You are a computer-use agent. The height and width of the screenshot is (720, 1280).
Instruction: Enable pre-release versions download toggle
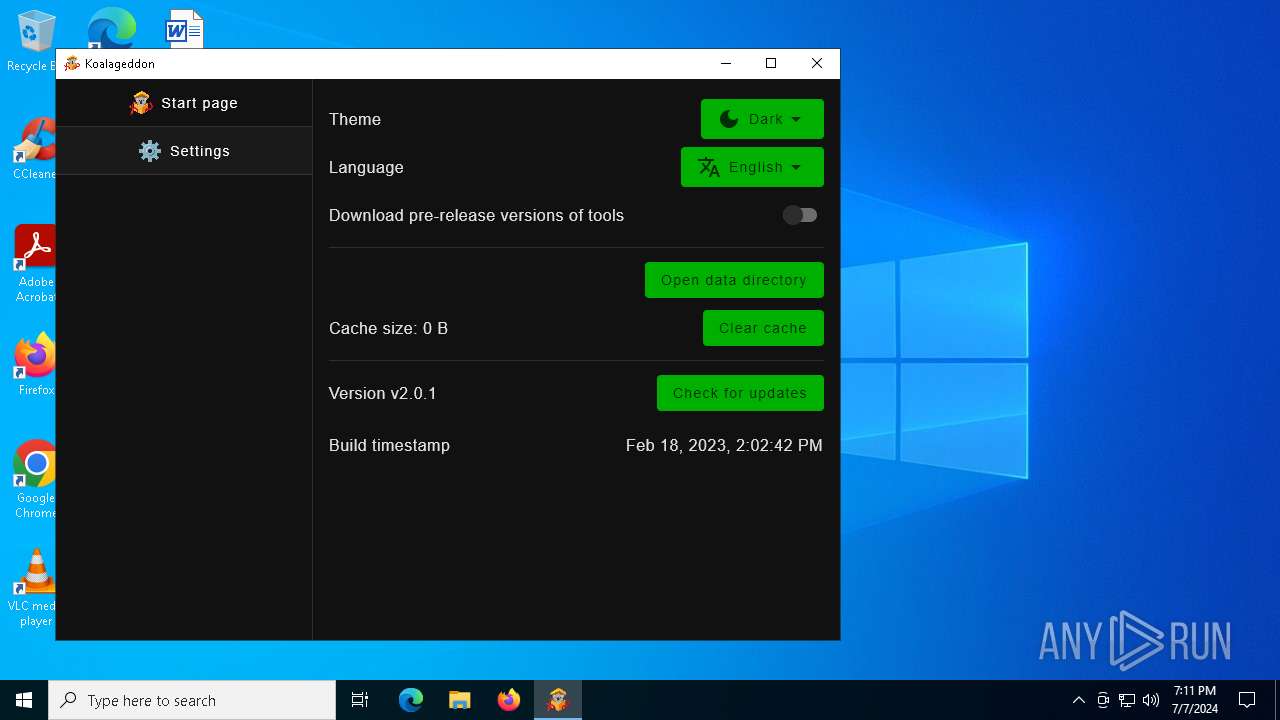[x=800, y=215]
